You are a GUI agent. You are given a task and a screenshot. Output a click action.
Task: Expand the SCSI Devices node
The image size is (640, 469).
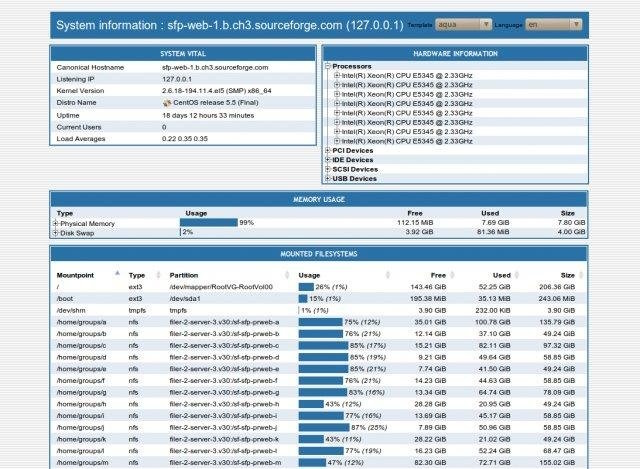point(328,169)
